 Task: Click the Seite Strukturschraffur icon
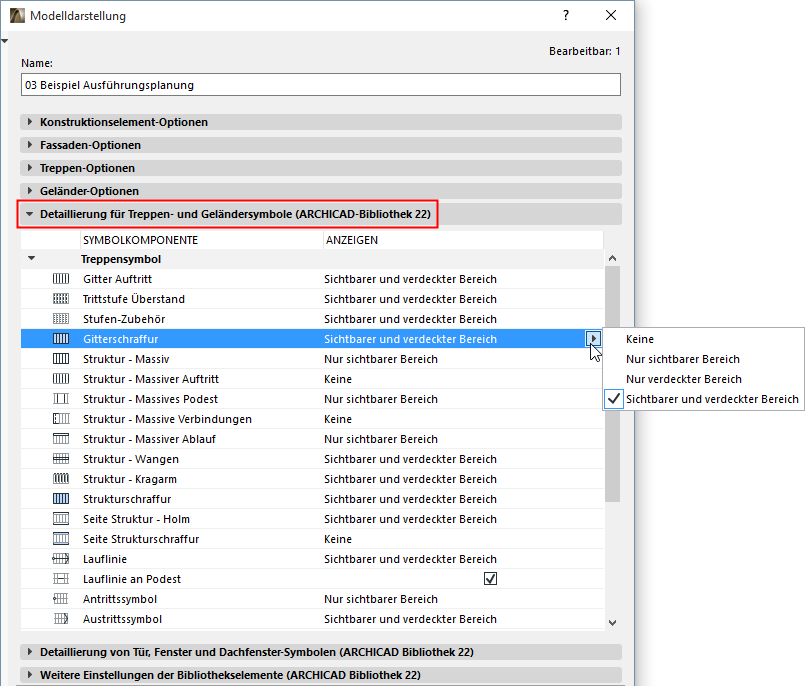[x=61, y=539]
